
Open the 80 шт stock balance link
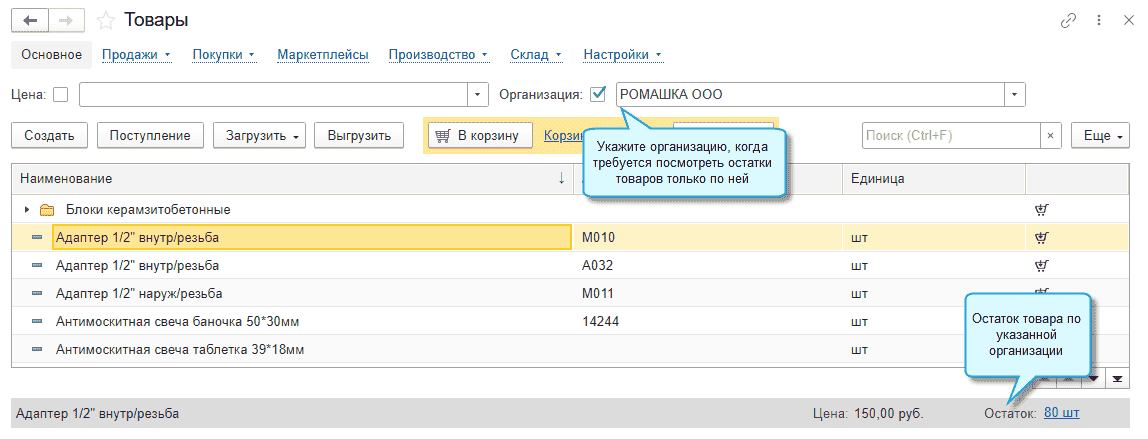pyautogui.click(x=1061, y=412)
